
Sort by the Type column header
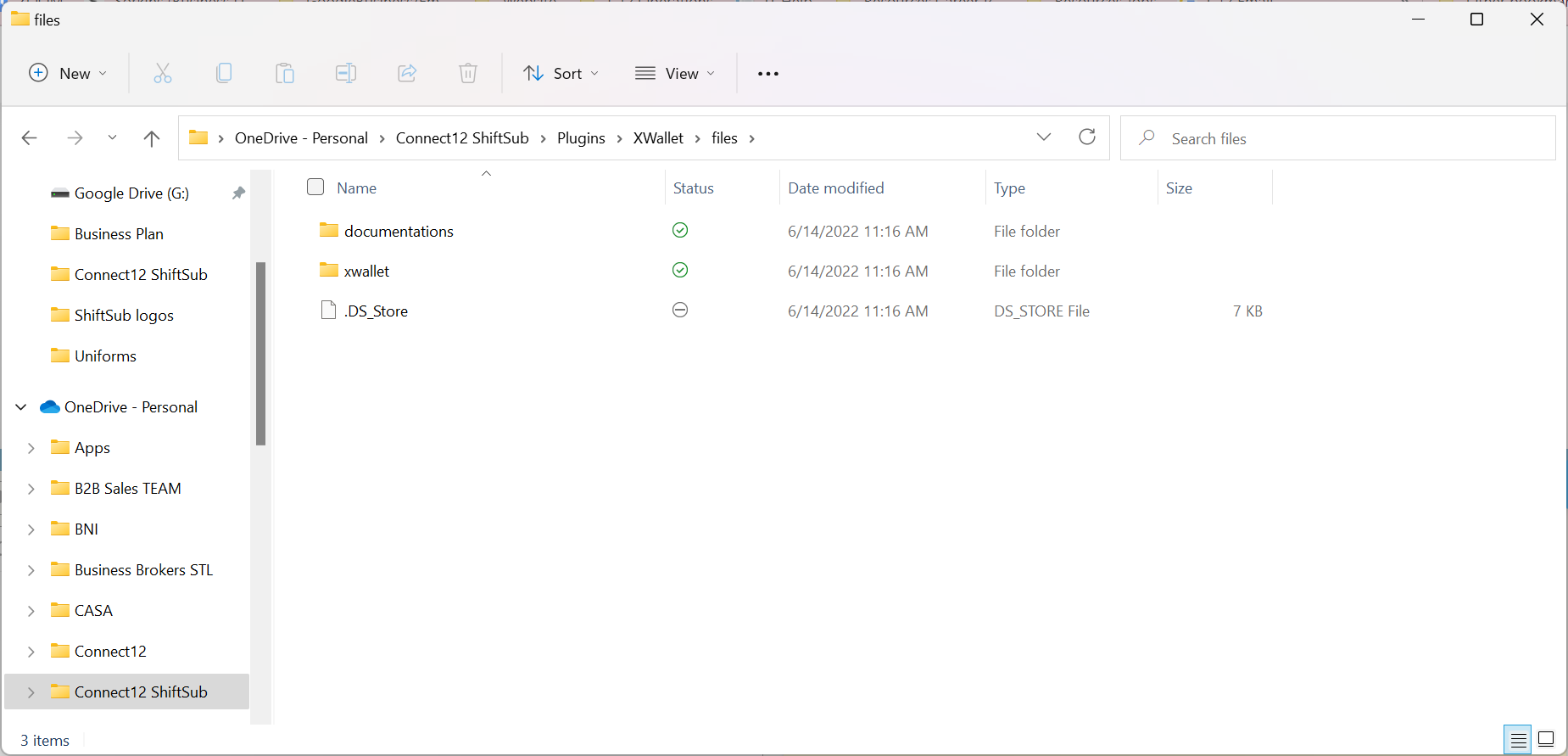1009,188
